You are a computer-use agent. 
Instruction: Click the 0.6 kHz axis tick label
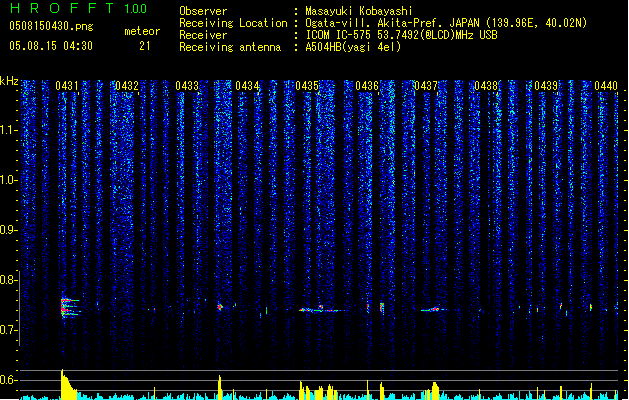(x=9, y=380)
